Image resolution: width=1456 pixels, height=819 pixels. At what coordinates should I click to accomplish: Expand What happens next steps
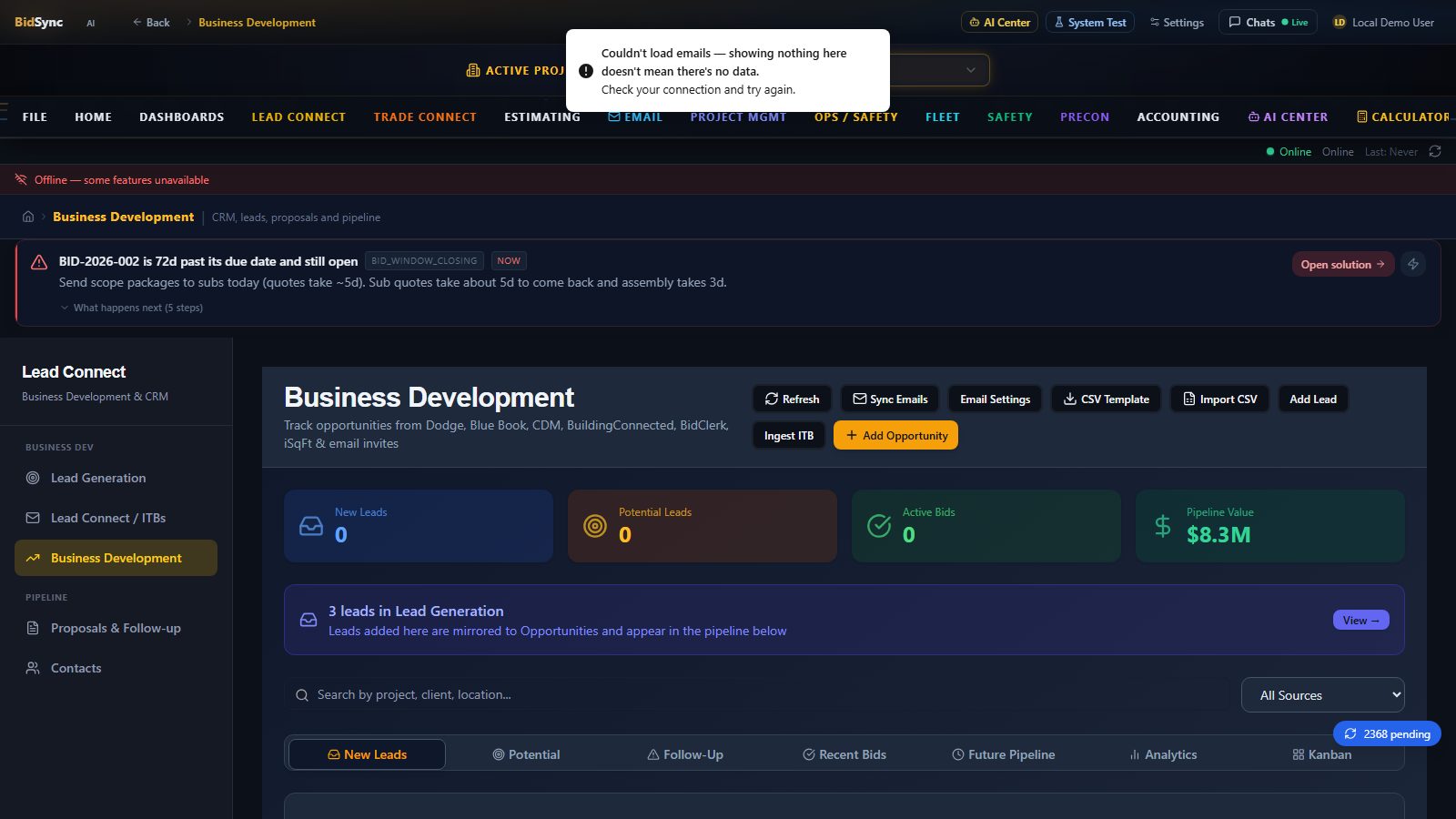[132, 308]
